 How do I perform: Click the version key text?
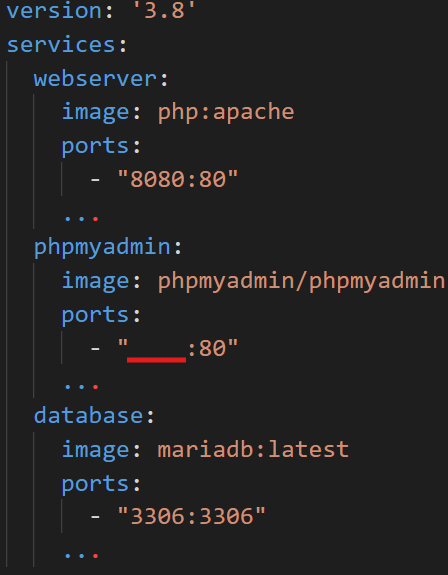tap(54, 11)
